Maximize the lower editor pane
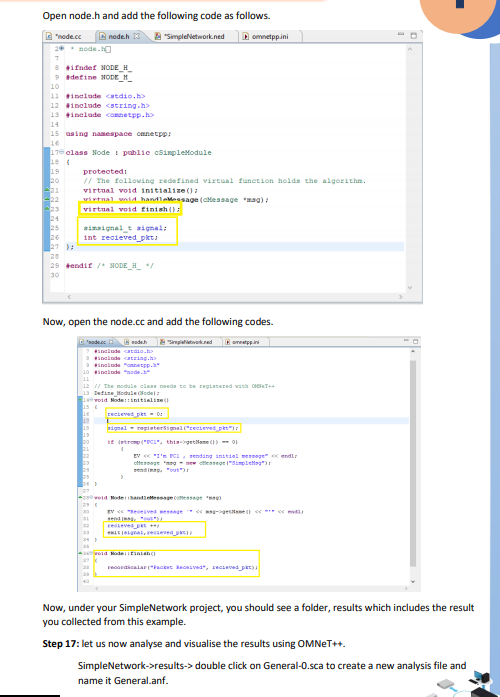The height and width of the screenshot is (697, 500). (x=416, y=341)
